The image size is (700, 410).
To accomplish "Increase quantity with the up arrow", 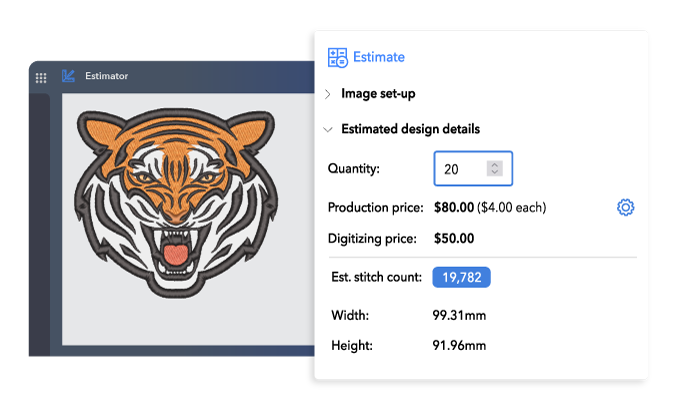I will 494,164.
